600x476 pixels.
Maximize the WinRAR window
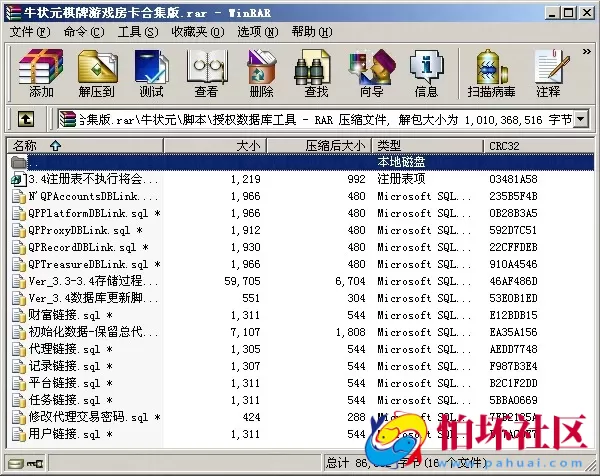coord(569,13)
